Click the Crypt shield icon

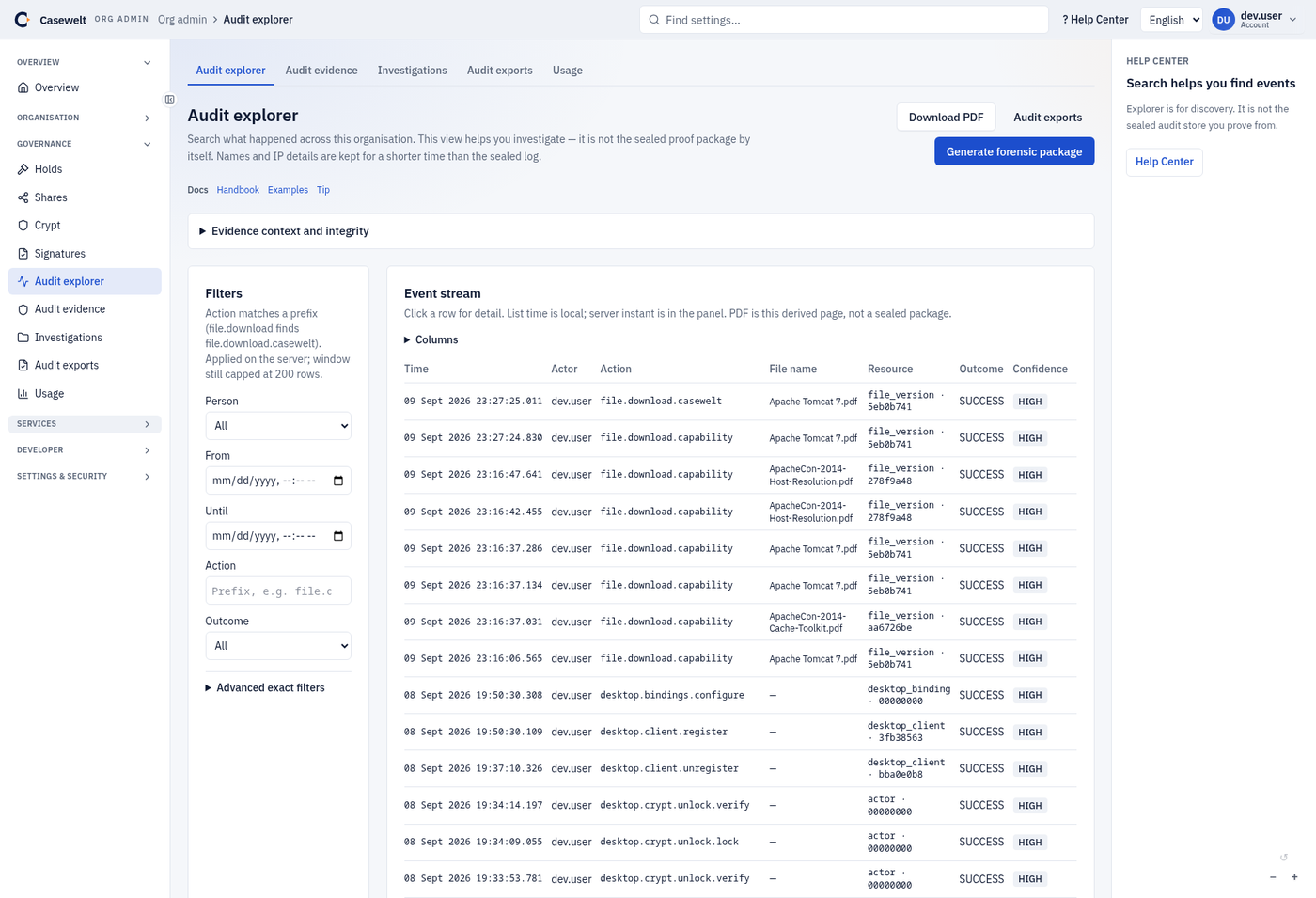tap(23, 226)
